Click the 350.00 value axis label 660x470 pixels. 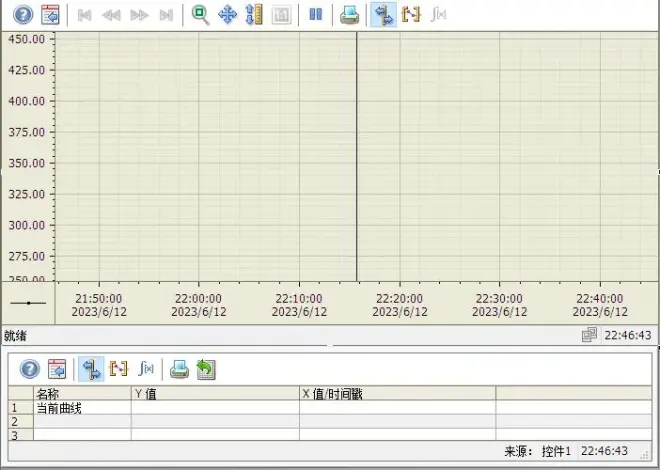pyautogui.click(x=27, y=163)
